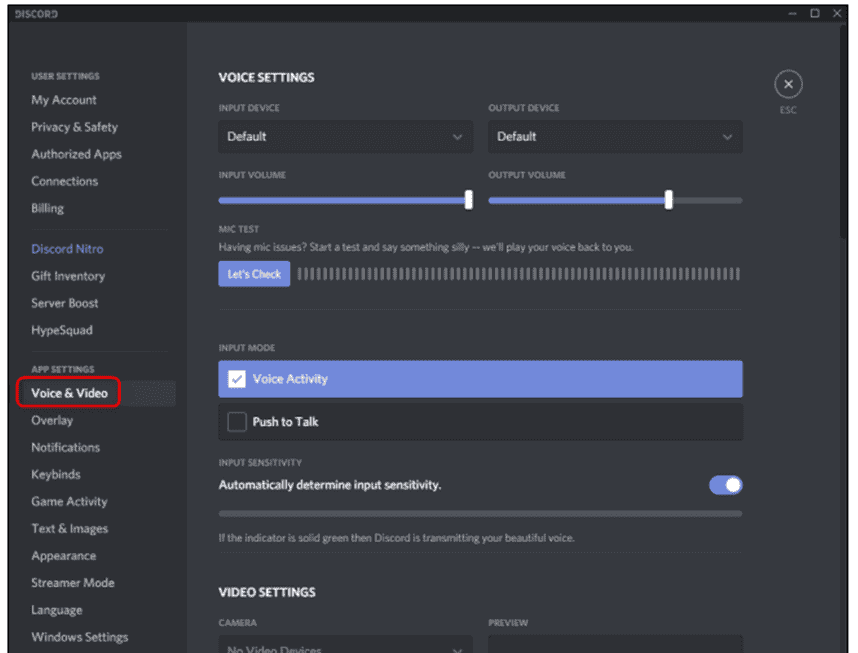
Task: Click the vertical scrollbar of settings
Action: 843,131
